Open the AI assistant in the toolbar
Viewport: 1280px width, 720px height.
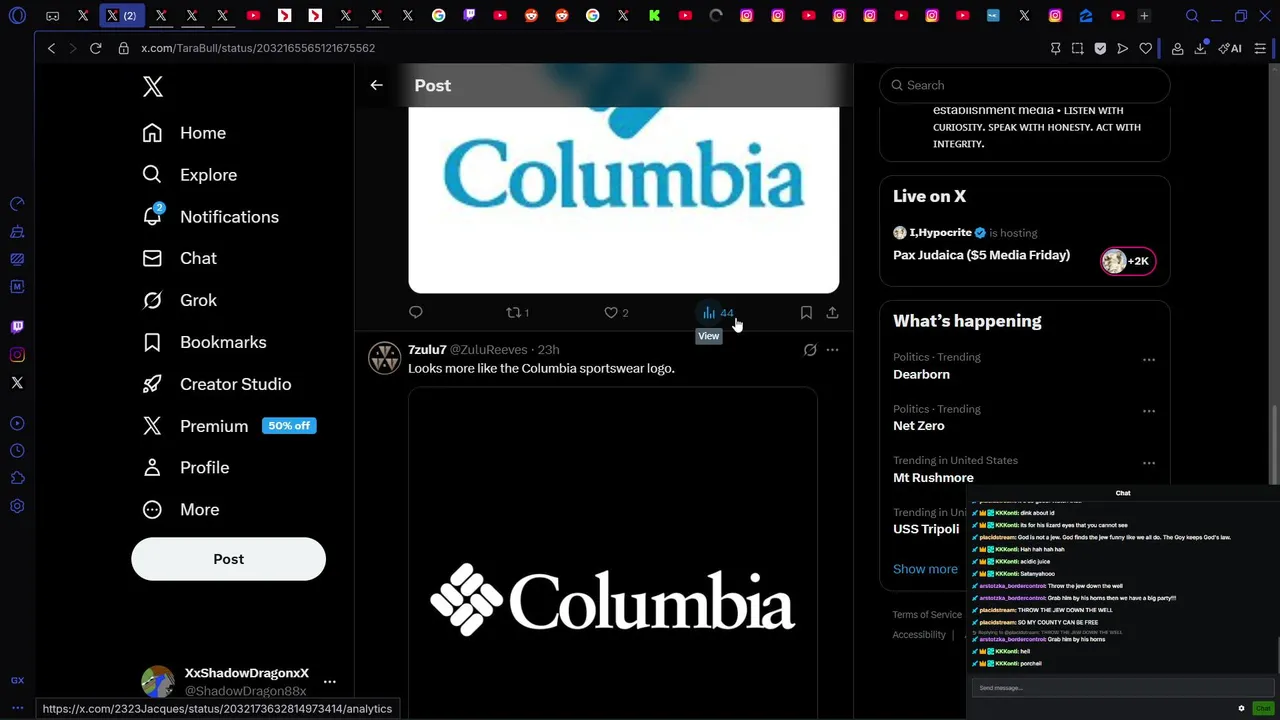[x=1230, y=48]
